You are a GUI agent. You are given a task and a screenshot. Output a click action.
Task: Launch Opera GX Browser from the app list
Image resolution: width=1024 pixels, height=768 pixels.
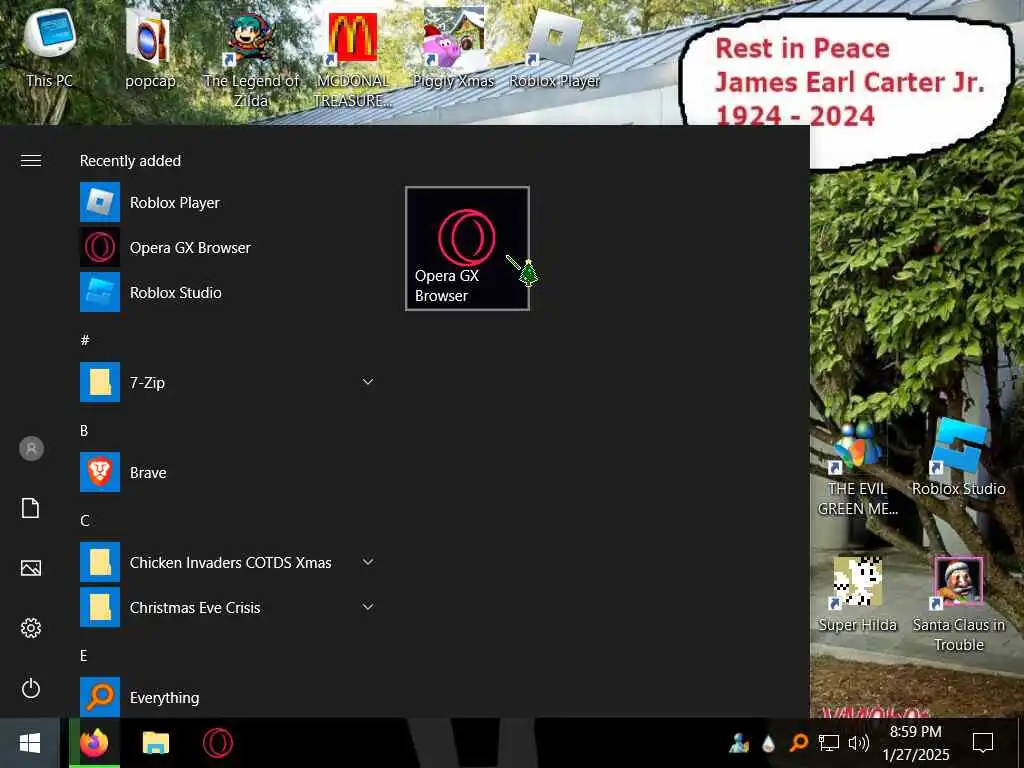coord(228,248)
